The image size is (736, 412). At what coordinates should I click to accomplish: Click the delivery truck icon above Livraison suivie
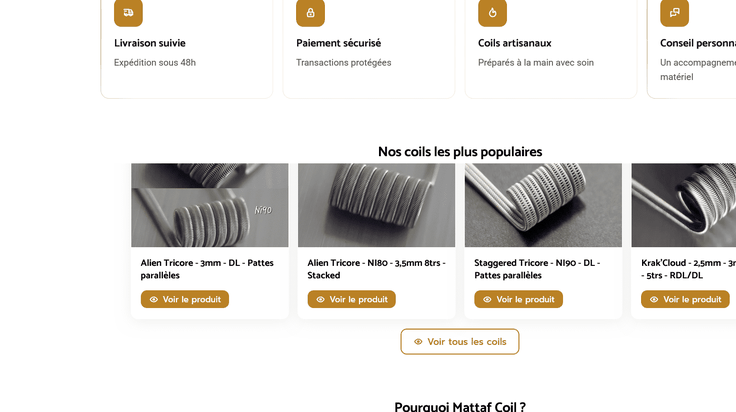click(x=128, y=13)
